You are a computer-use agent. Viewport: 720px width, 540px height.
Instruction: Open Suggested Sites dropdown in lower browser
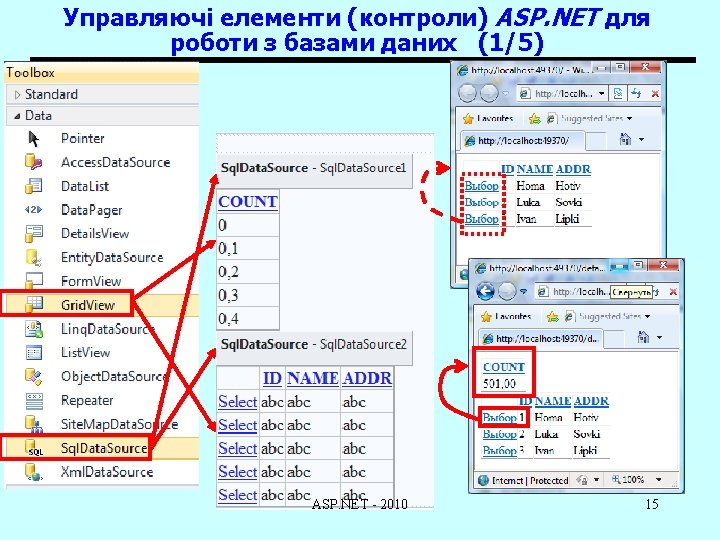point(647,316)
